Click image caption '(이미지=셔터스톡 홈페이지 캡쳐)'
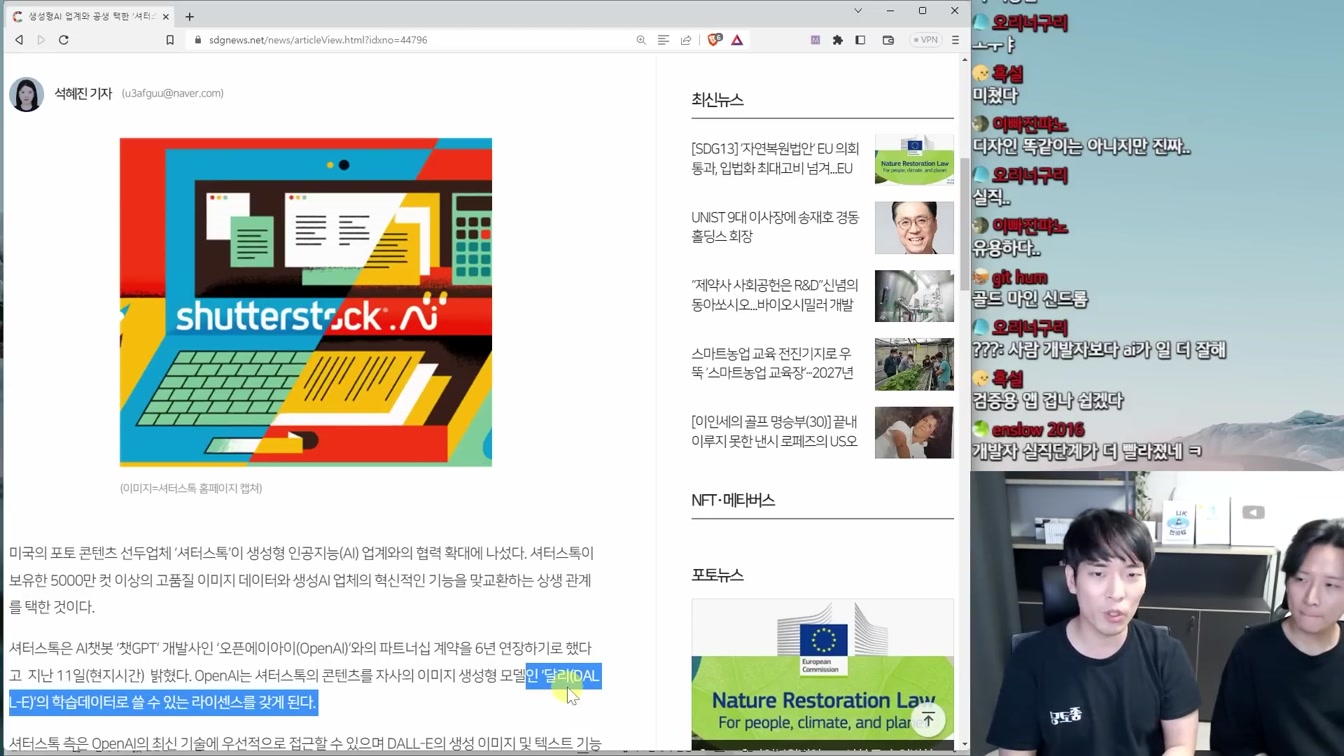This screenshot has width=1344, height=756. pos(191,488)
